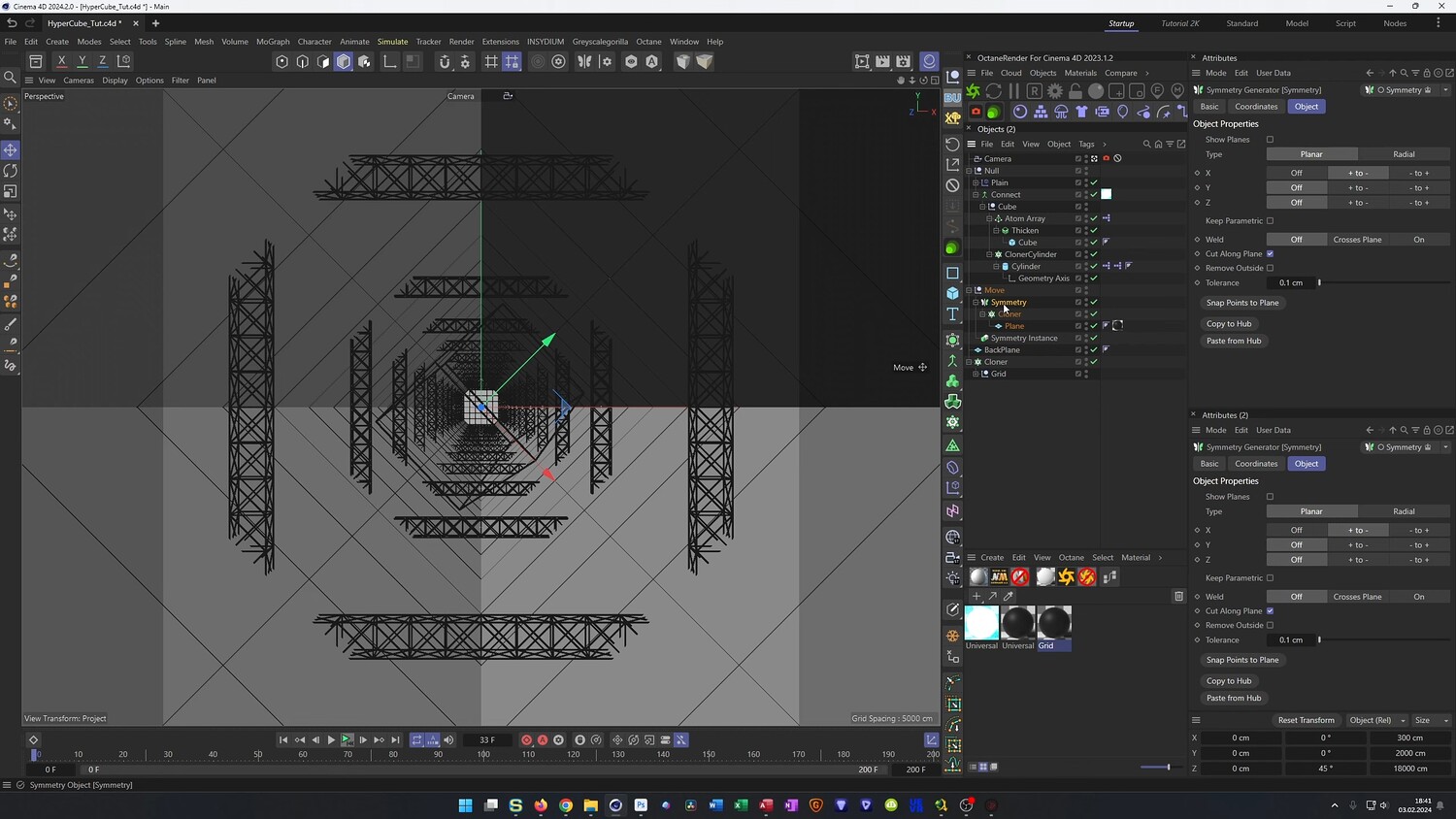This screenshot has width=1456, height=819.
Task: Click Octane render lock icon
Action: pos(1075,90)
